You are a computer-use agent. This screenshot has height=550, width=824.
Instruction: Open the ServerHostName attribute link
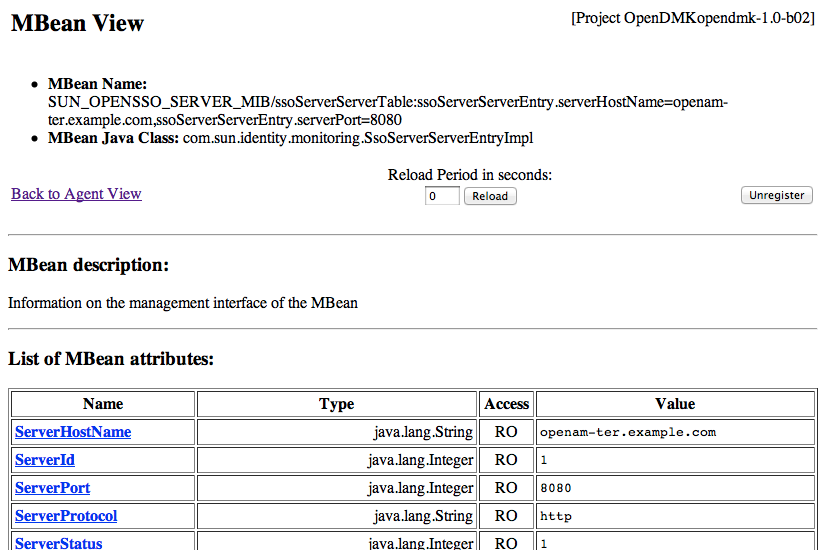[73, 432]
